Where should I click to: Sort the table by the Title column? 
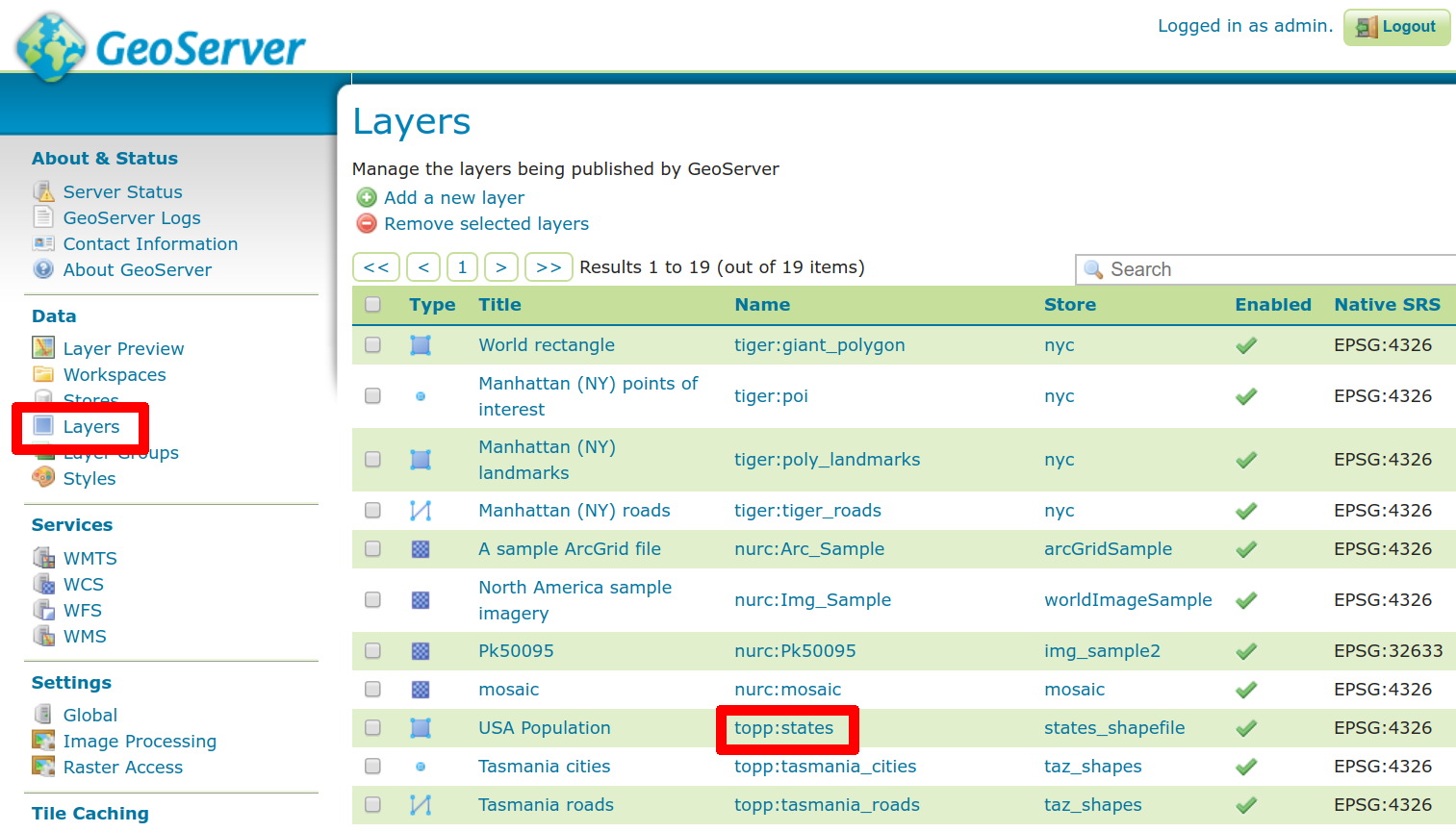[x=500, y=305]
